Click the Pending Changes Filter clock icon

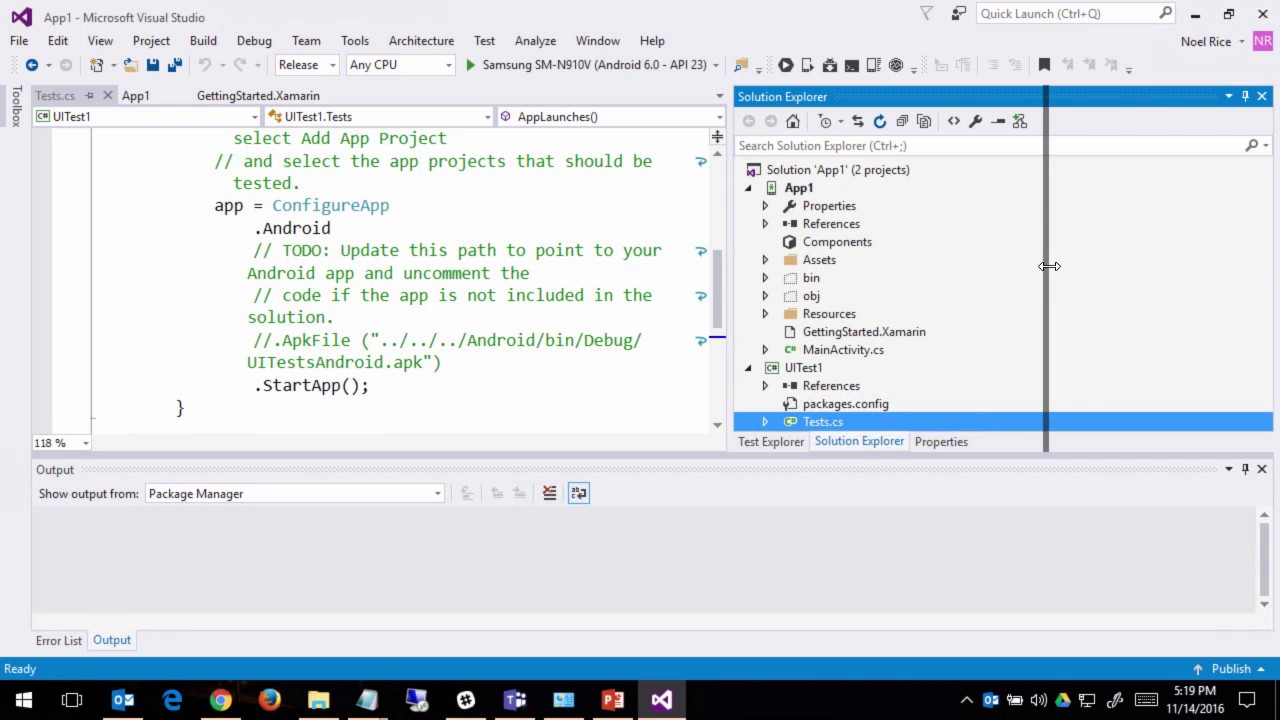(x=825, y=121)
